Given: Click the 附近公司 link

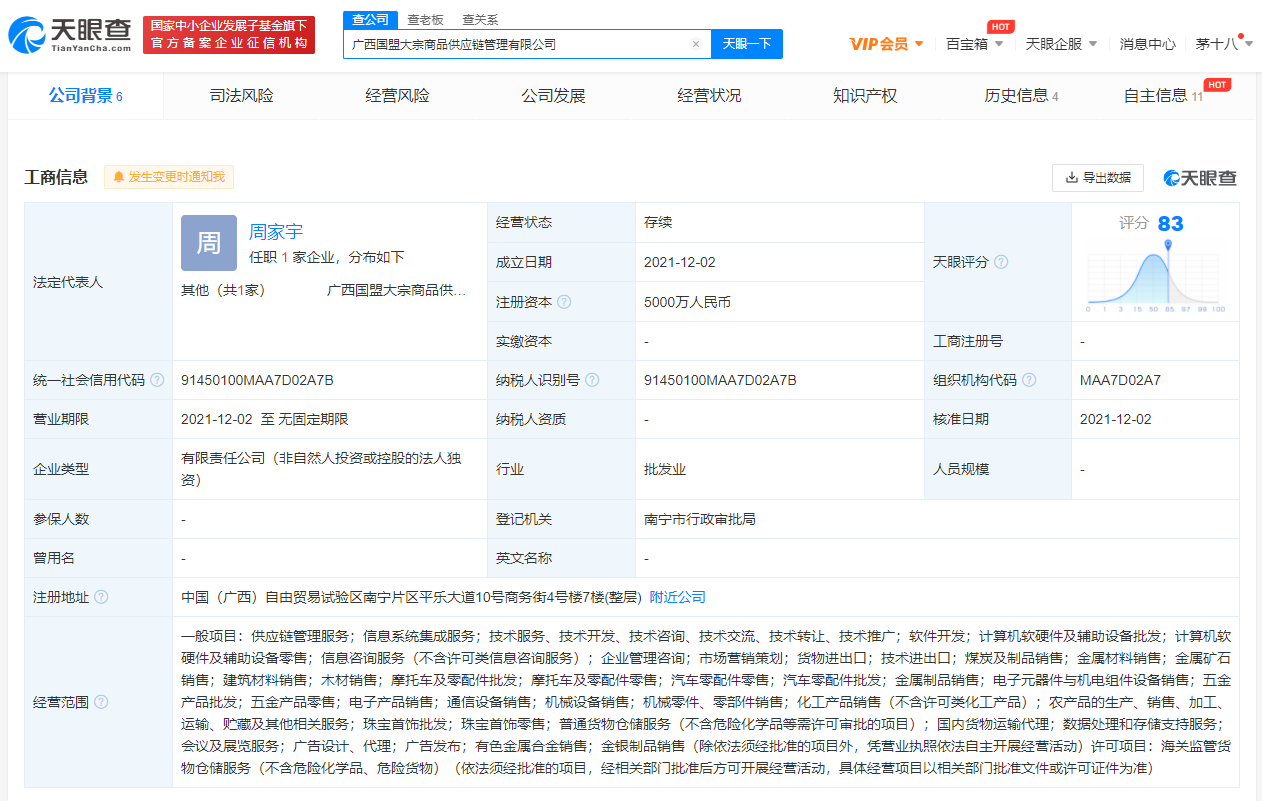Looking at the screenshot, I should [677, 597].
